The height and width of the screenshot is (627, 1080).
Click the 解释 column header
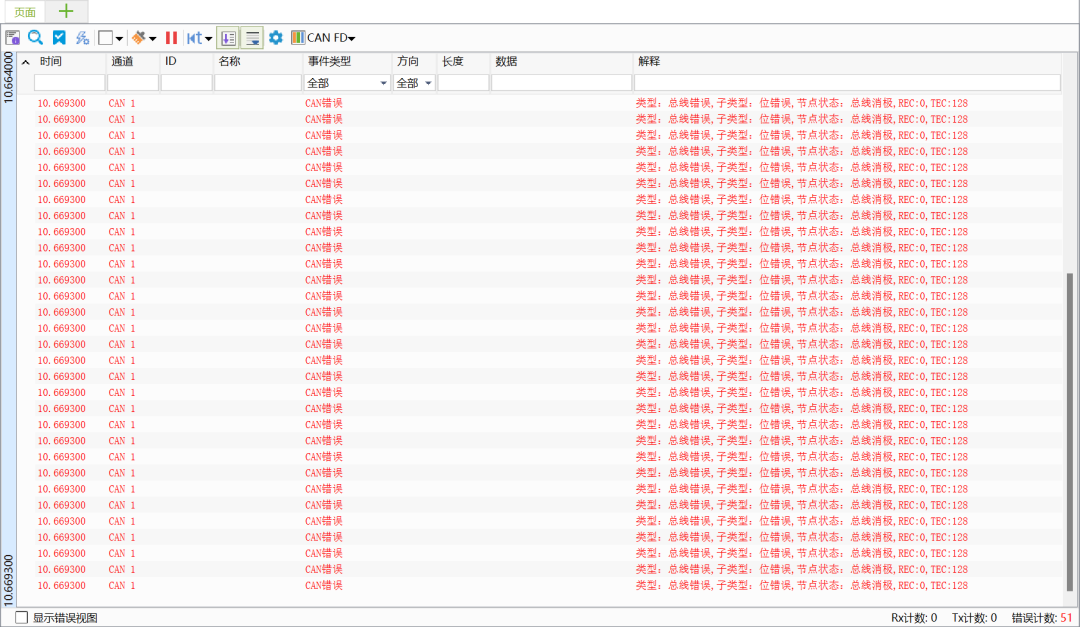tap(649, 61)
